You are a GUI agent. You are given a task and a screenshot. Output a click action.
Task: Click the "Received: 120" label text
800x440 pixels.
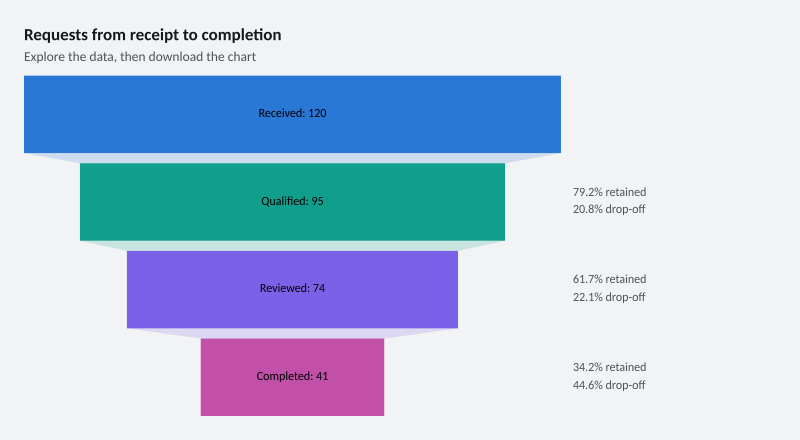point(292,113)
